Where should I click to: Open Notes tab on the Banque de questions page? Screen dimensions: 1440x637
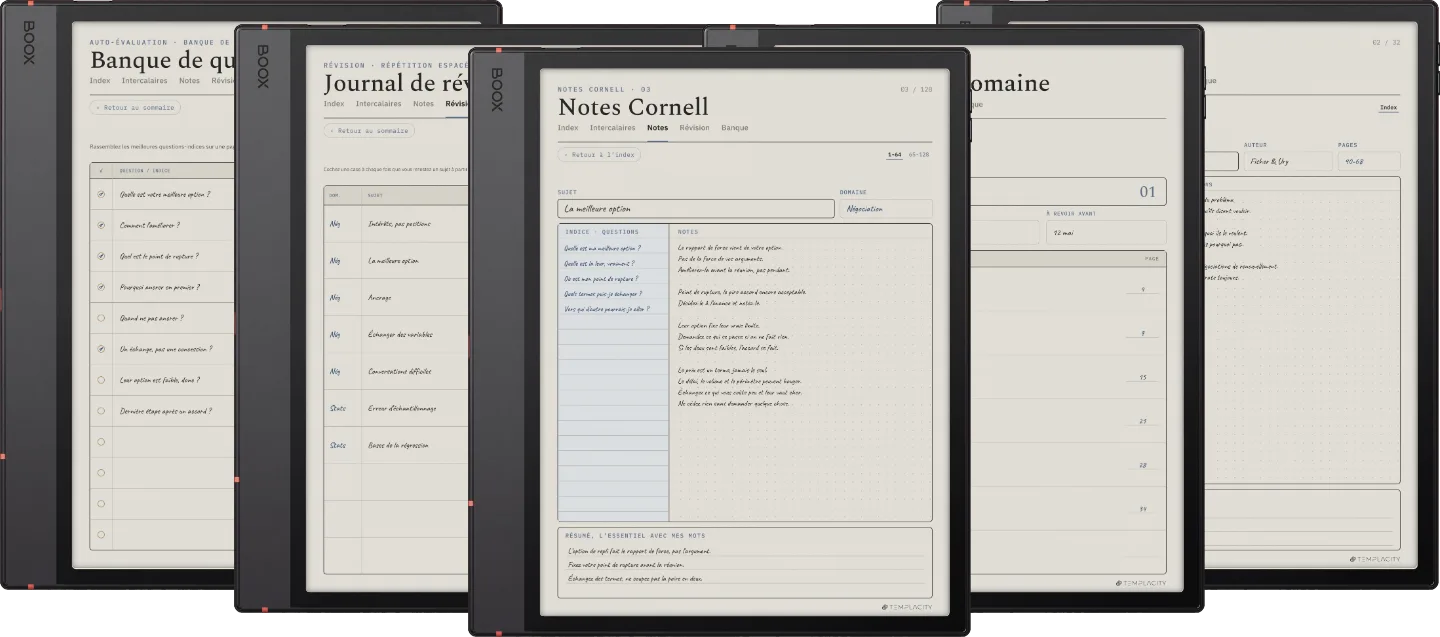(x=190, y=81)
